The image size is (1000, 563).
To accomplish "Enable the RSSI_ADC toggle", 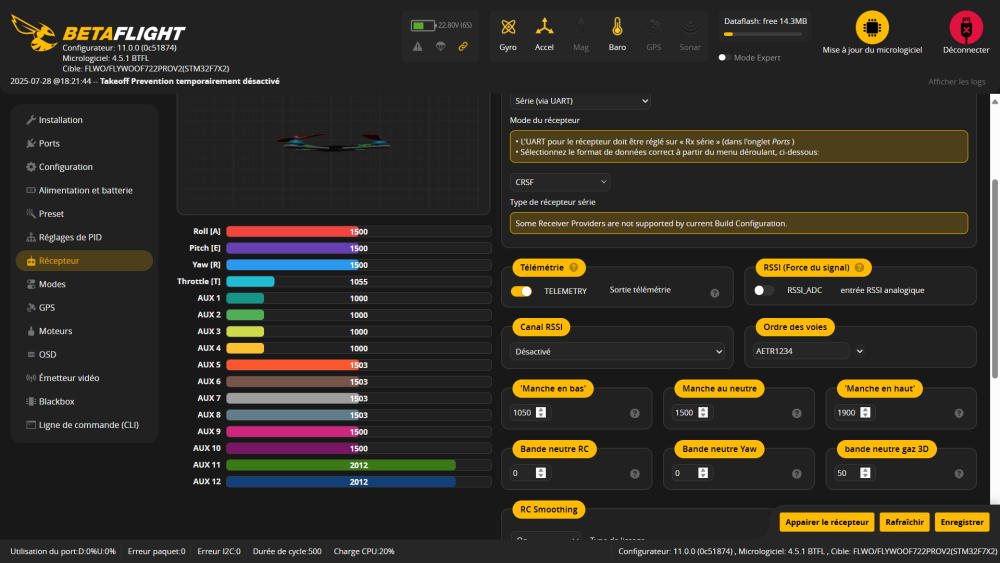I will click(764, 291).
